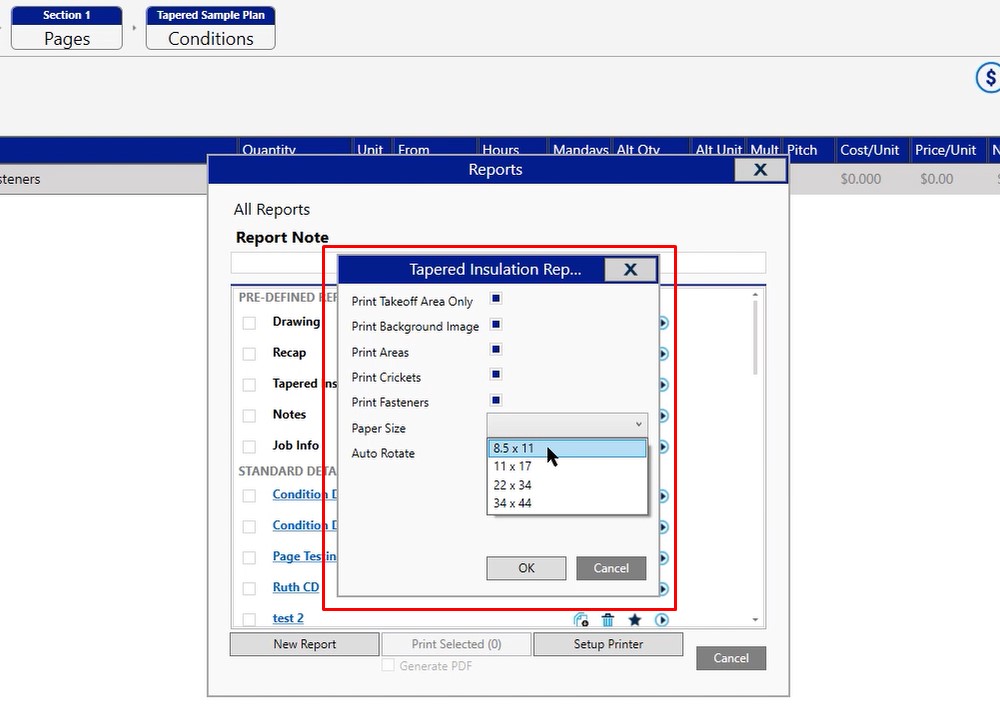Select 34 x 44 from paper sizes
1000x711 pixels.
512,503
